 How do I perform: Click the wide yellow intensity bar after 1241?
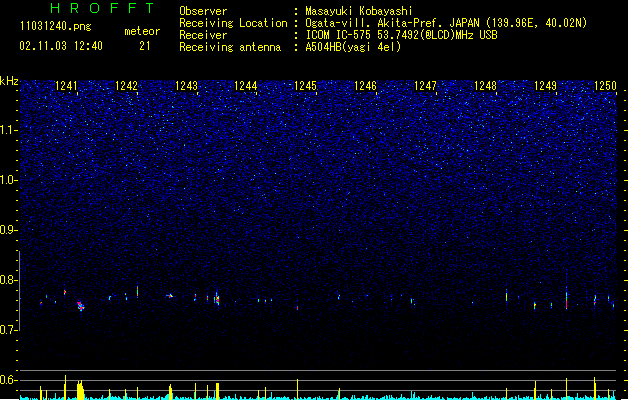80,390
